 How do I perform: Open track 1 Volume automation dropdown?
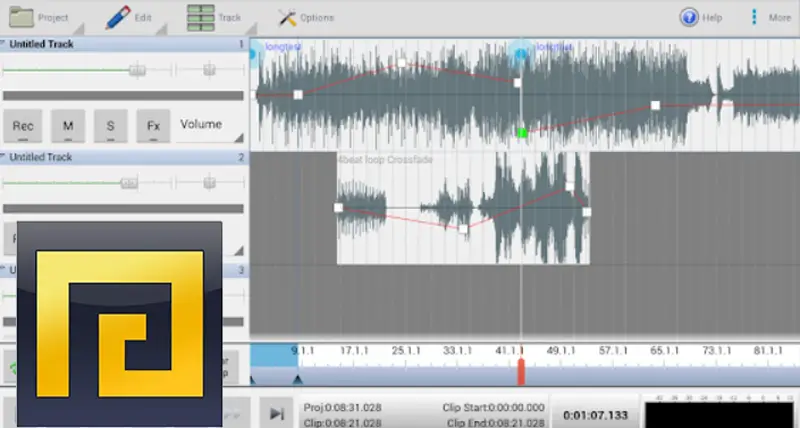pos(210,125)
